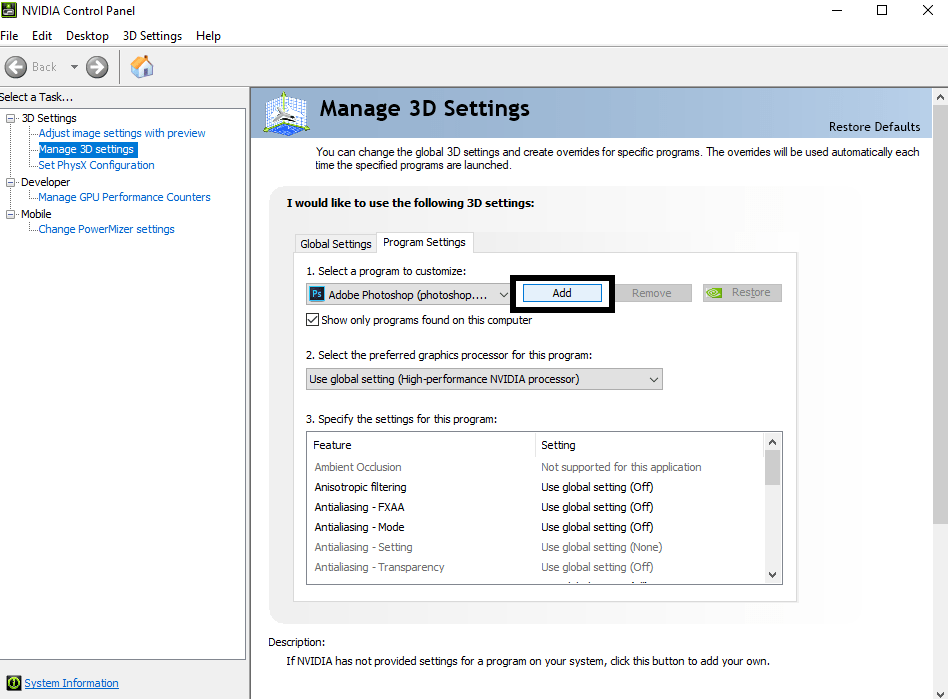Click the Anisotropic filtering setting value

click(x=597, y=487)
